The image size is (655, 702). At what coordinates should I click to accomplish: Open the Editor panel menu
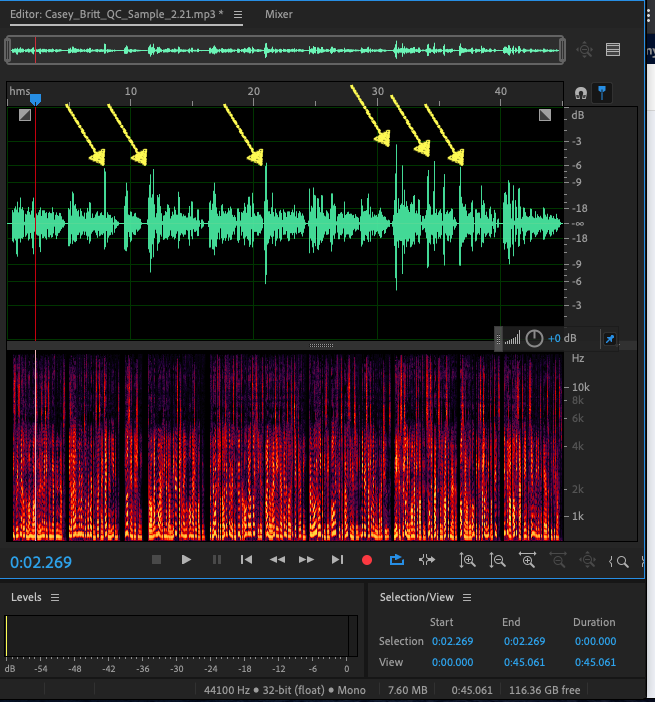[236, 15]
